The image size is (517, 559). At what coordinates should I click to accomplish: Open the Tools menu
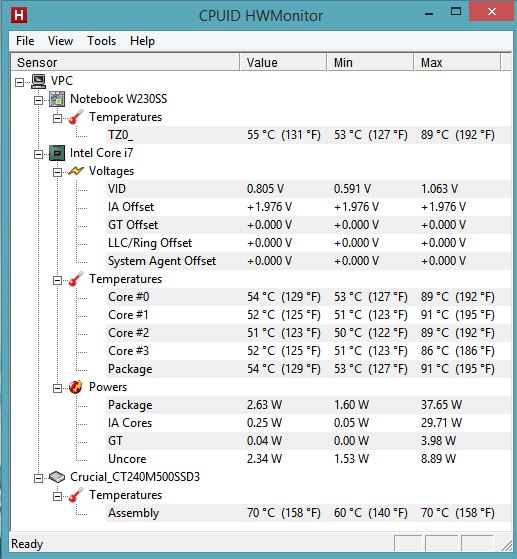(x=102, y=41)
